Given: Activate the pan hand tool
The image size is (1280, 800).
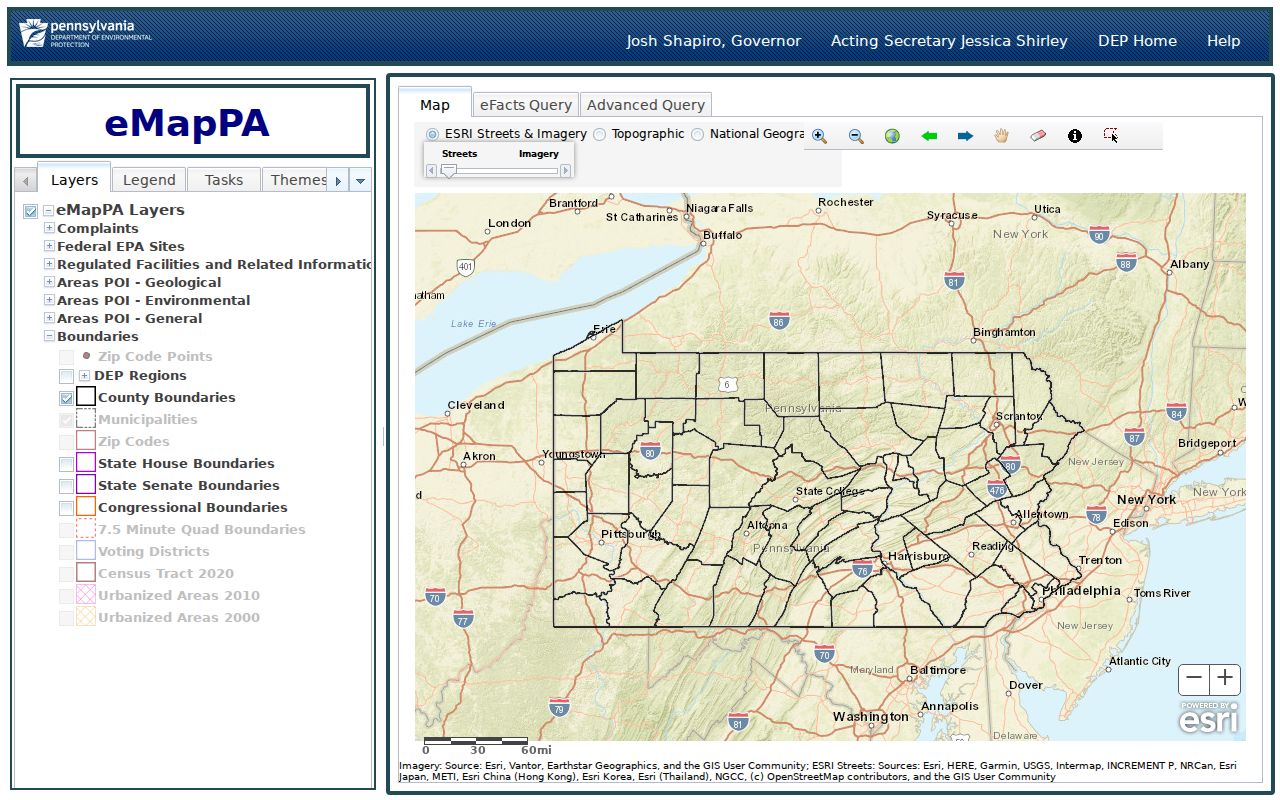Looking at the screenshot, I should coord(1001,136).
